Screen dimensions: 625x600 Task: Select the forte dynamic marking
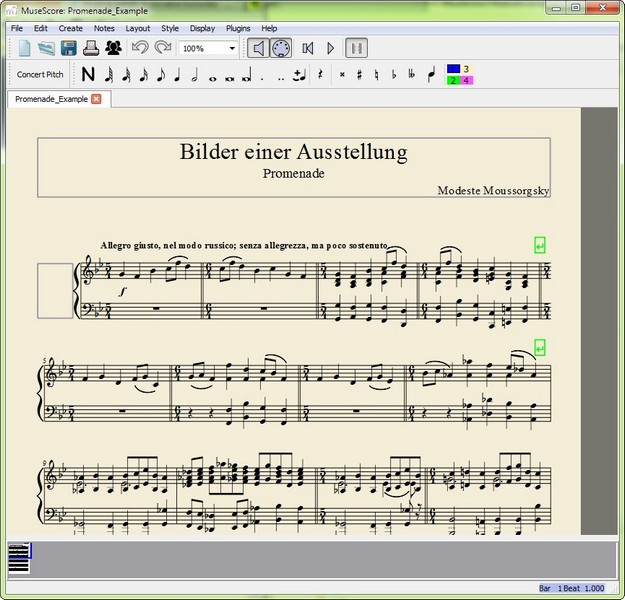pos(122,293)
